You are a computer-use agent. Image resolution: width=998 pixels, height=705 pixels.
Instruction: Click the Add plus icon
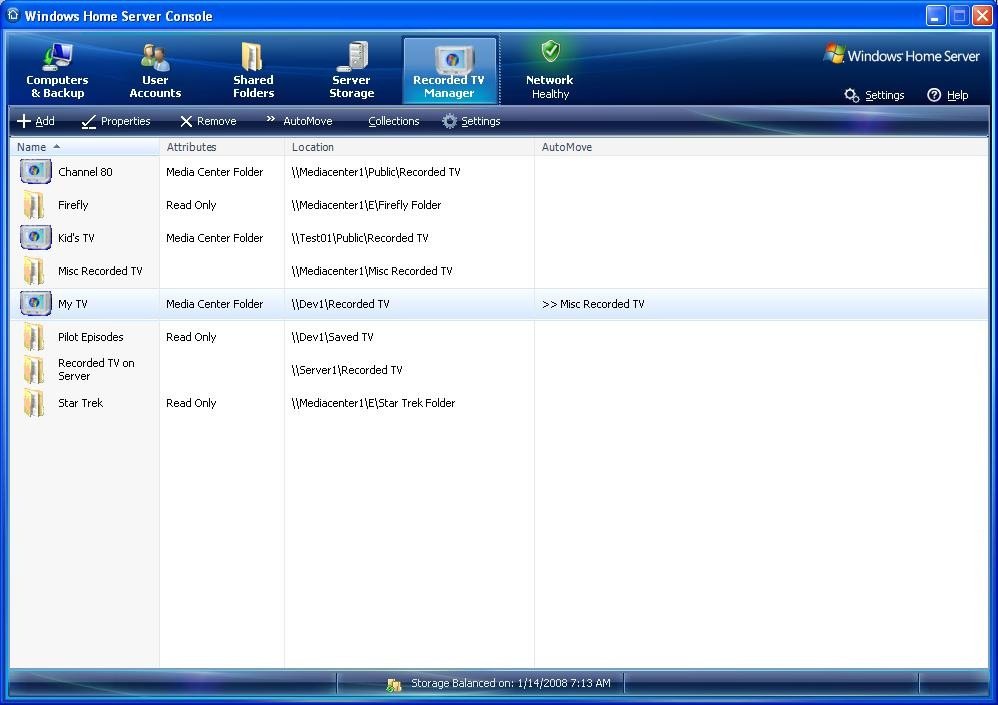[x=24, y=121]
